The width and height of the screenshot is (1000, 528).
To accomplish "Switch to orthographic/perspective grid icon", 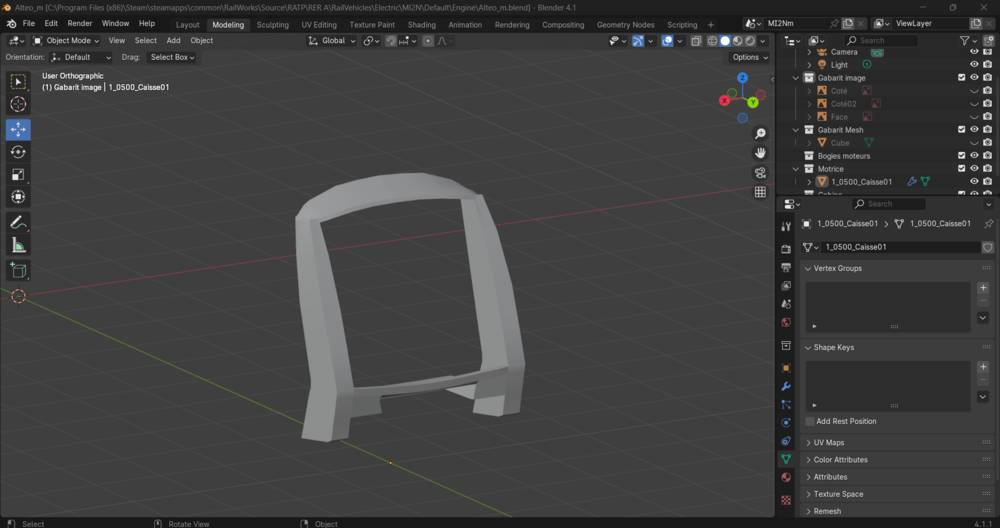I will tap(760, 192).
